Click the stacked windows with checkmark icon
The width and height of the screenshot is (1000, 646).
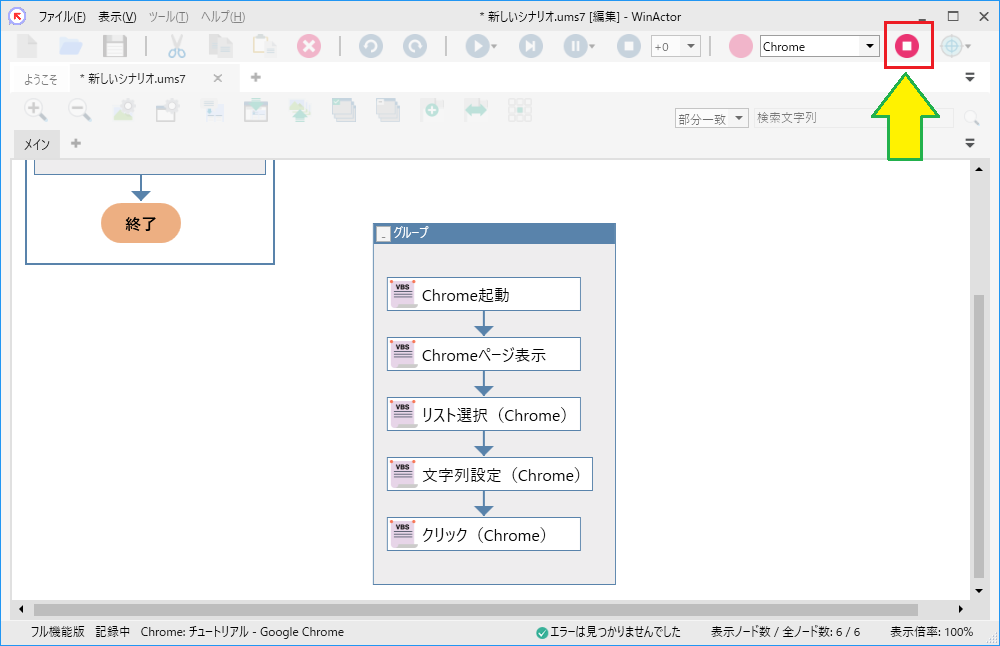(344, 110)
